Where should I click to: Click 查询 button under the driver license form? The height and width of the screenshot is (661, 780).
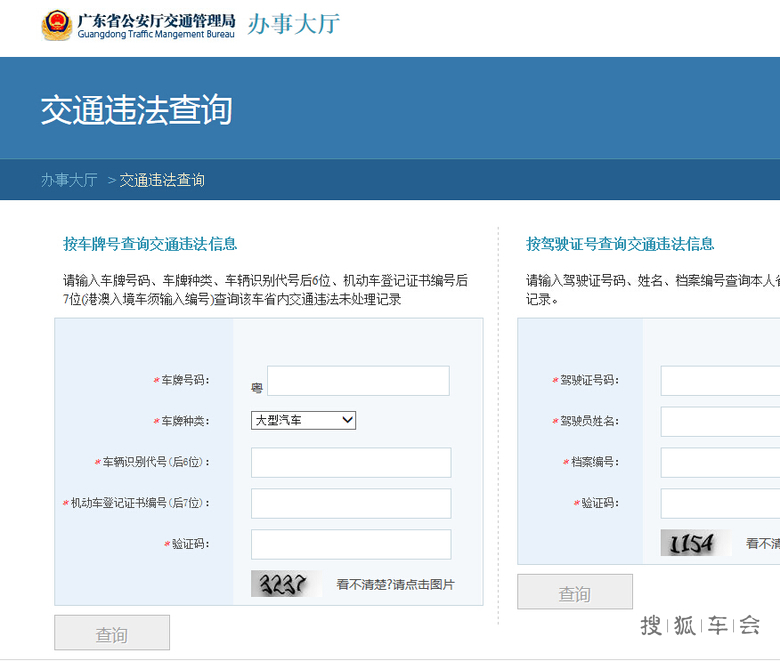click(575, 592)
